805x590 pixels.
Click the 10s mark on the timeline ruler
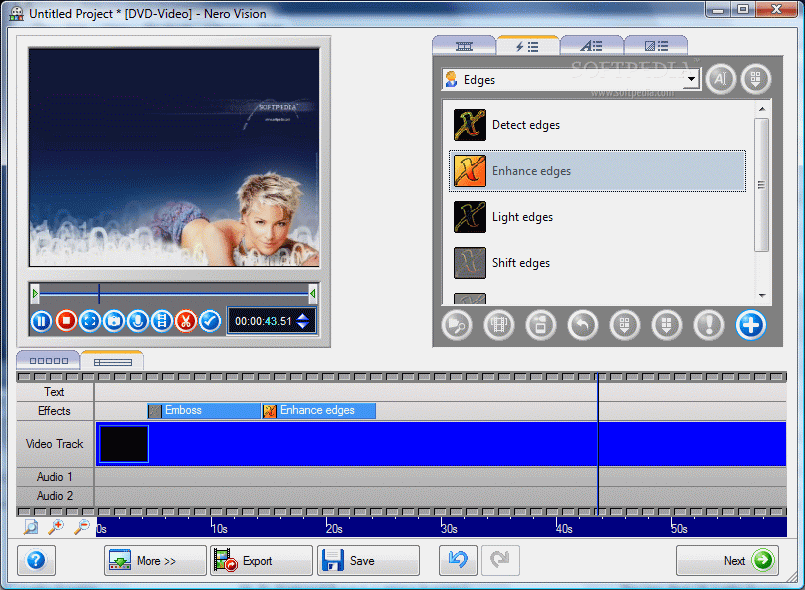pyautogui.click(x=218, y=528)
